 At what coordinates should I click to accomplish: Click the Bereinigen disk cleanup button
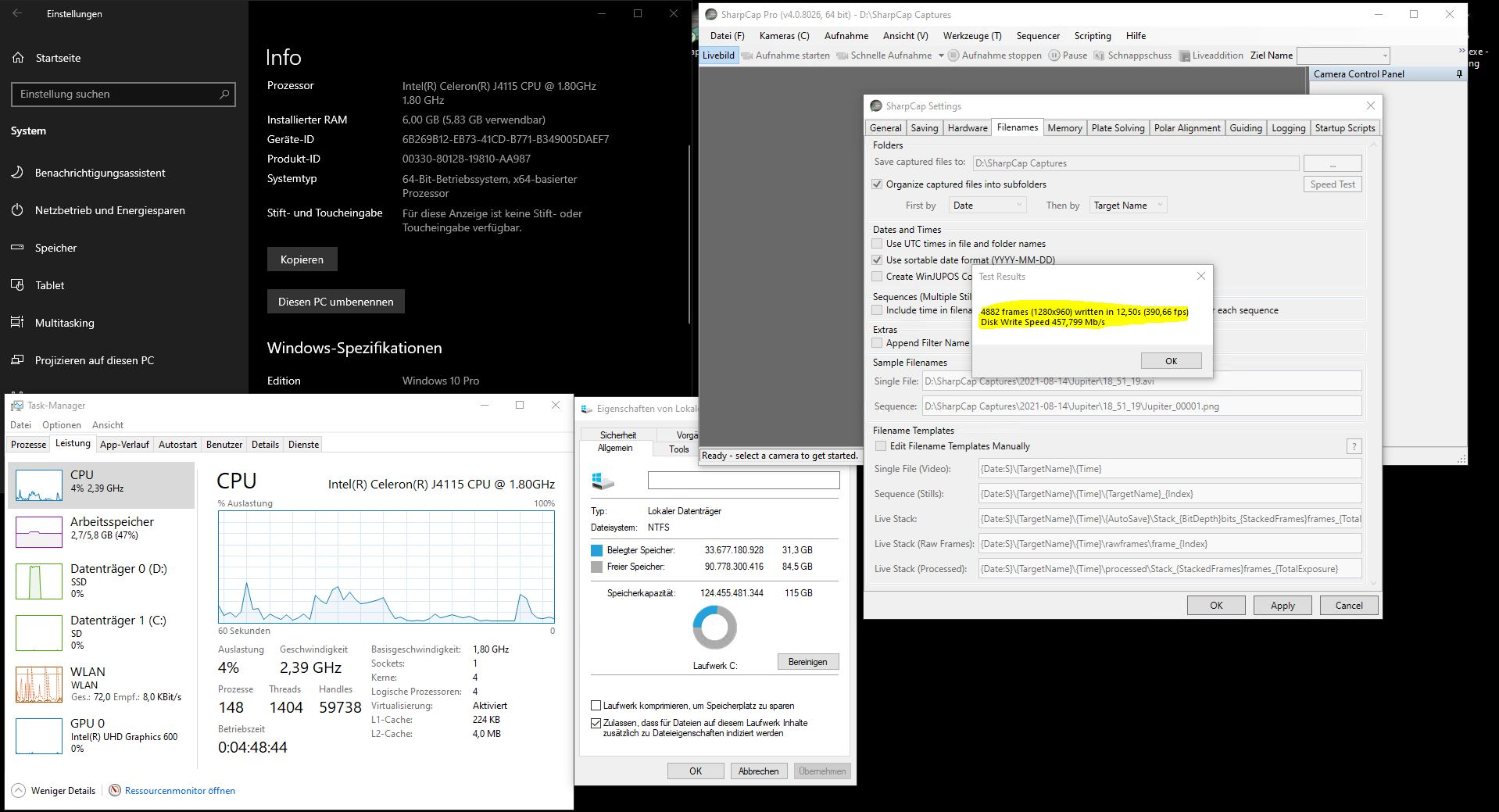pos(807,662)
